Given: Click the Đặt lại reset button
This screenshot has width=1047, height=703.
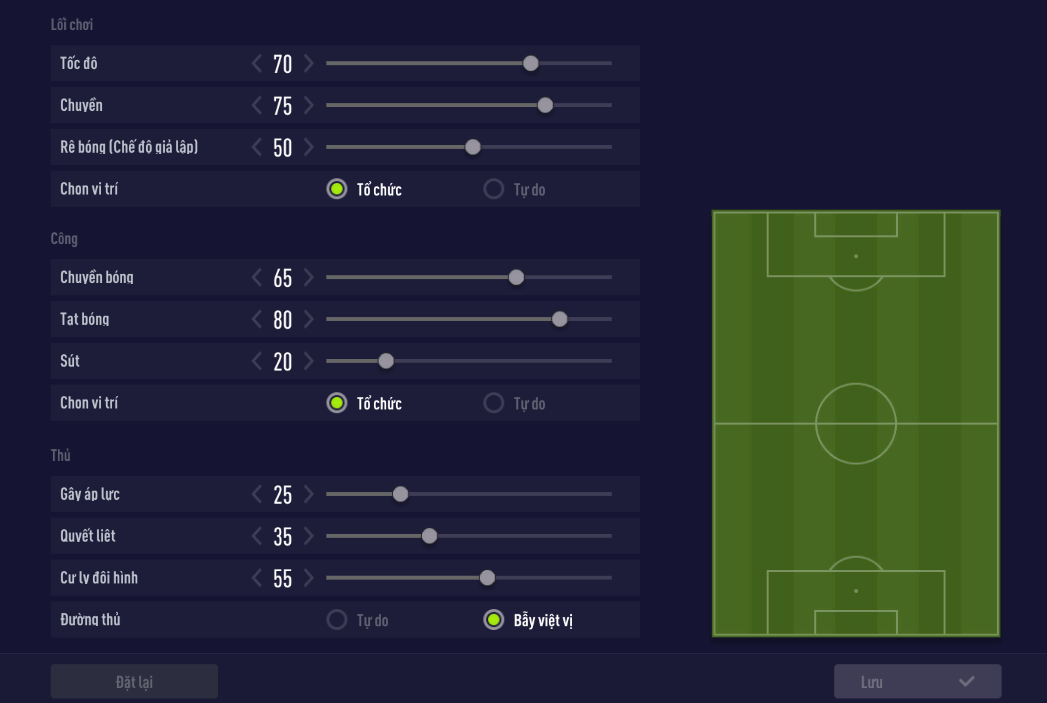Looking at the screenshot, I should (134, 682).
